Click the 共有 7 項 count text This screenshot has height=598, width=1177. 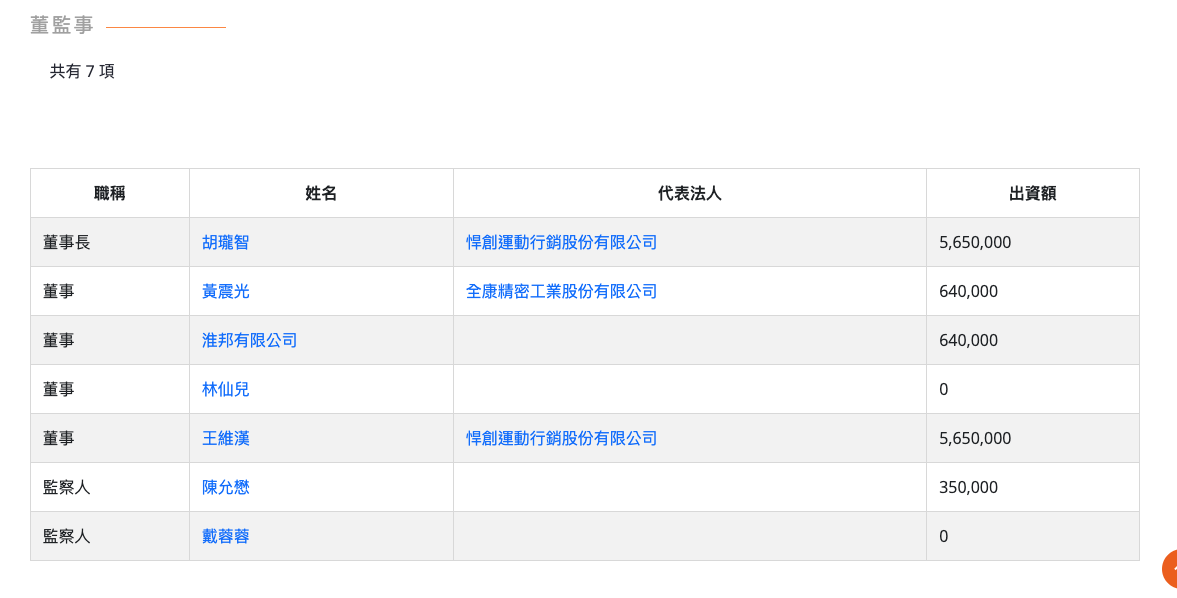82,71
